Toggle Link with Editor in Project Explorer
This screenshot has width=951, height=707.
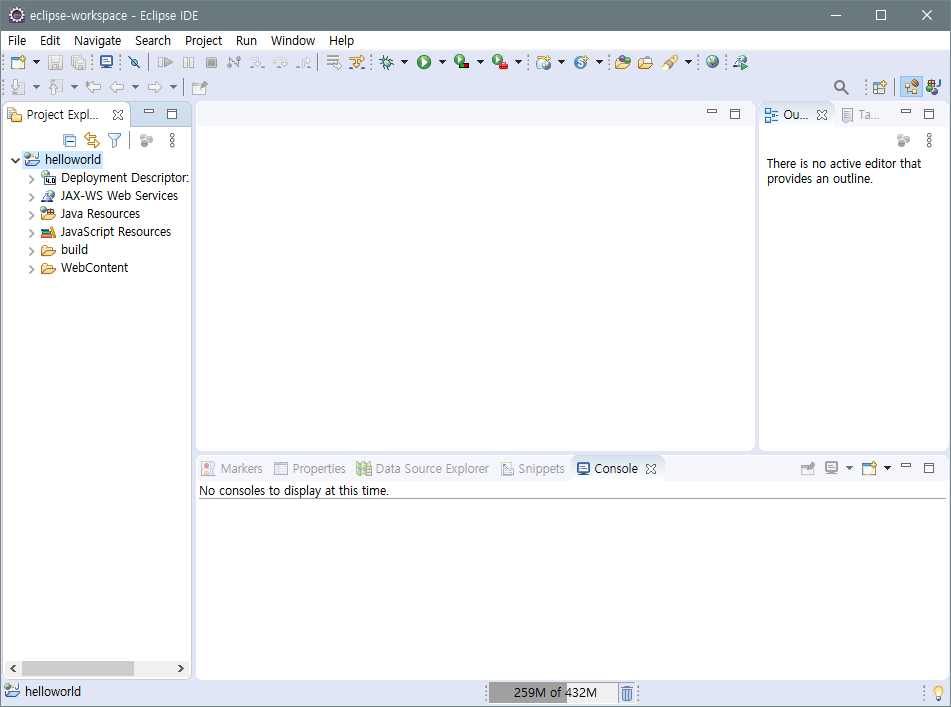pyautogui.click(x=92, y=140)
